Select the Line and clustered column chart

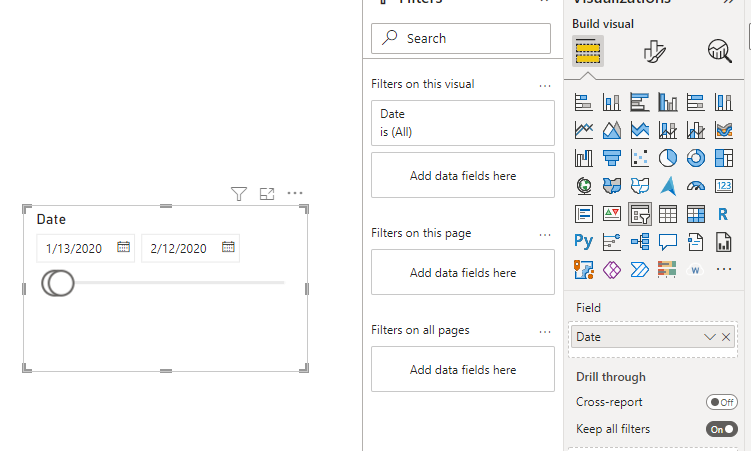[x=695, y=130]
